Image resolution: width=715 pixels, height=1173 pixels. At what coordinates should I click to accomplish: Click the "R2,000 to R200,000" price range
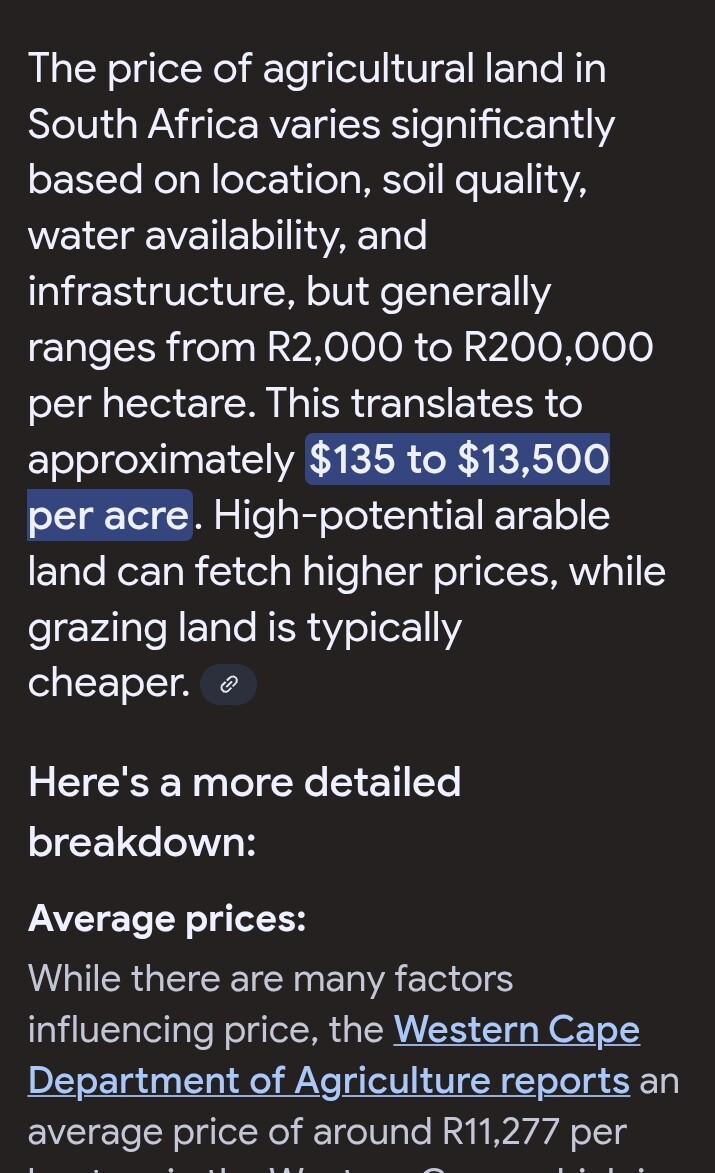click(x=460, y=348)
